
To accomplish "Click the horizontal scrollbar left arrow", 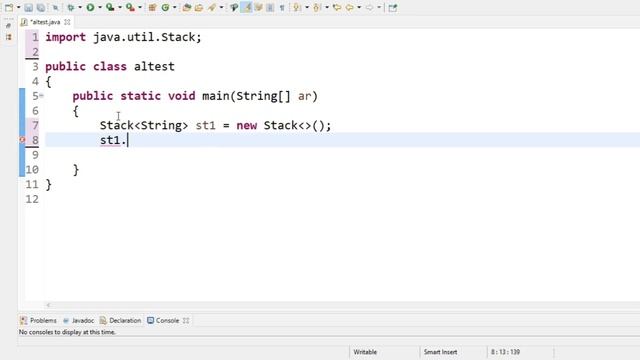I will [x=48, y=305].
